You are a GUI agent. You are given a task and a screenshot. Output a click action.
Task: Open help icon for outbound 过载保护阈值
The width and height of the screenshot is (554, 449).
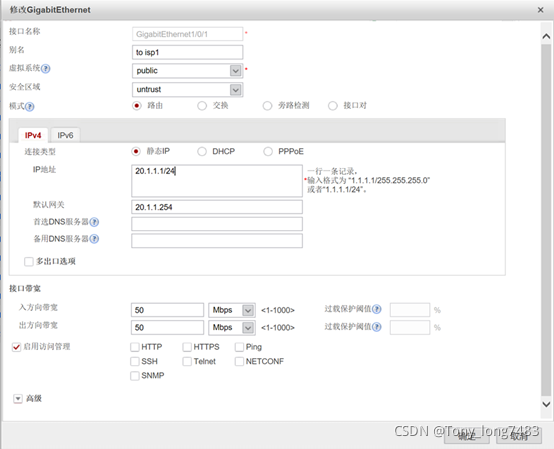point(377,327)
